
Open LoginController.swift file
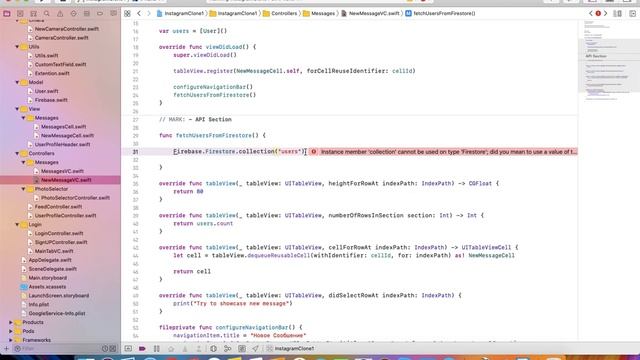tap(59, 233)
